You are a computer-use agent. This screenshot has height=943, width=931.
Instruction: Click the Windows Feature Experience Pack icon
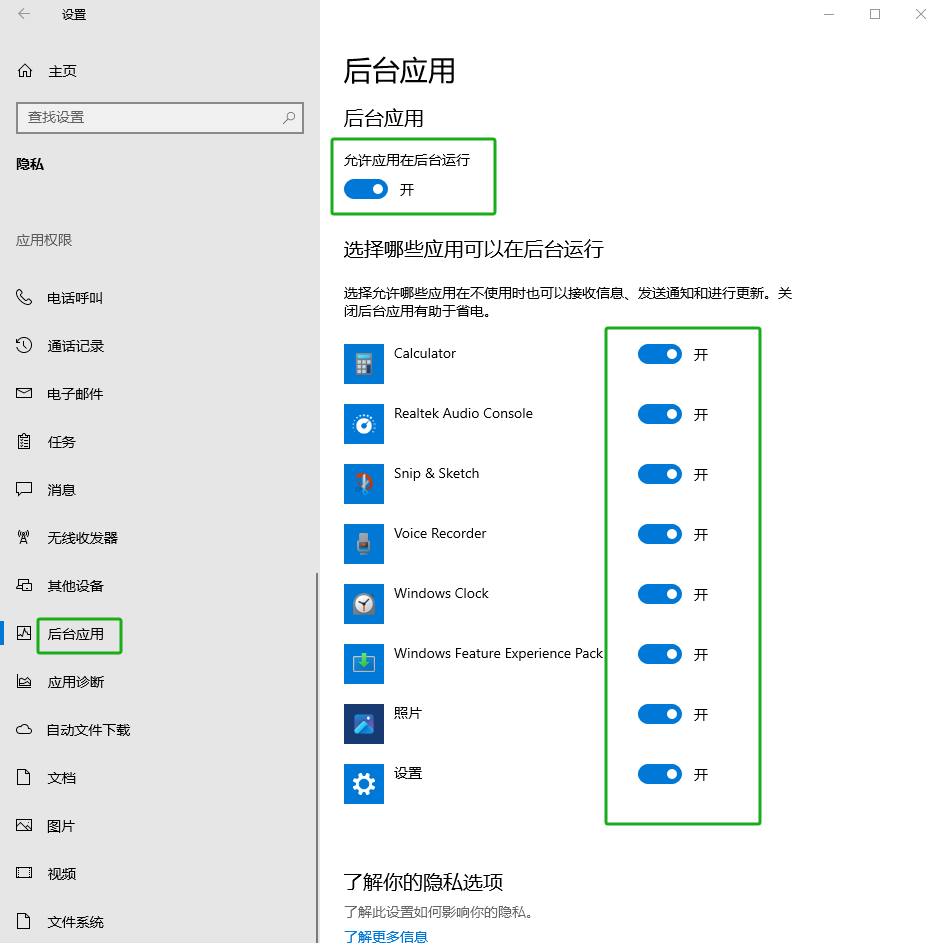tap(364, 664)
